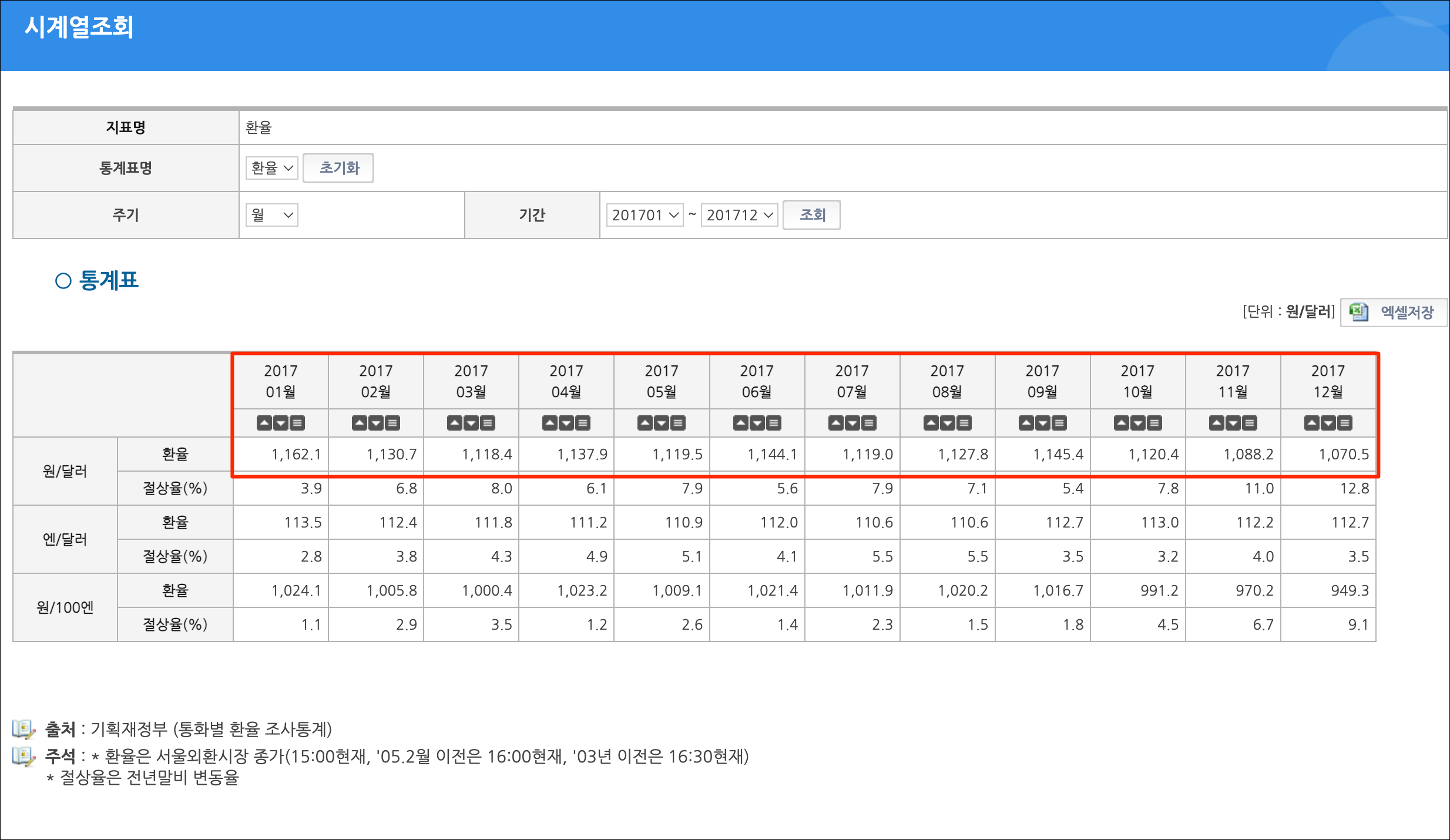Screen dimensions: 1450x840
Task: Sort 2017 05월 column ascending
Action: (x=645, y=423)
